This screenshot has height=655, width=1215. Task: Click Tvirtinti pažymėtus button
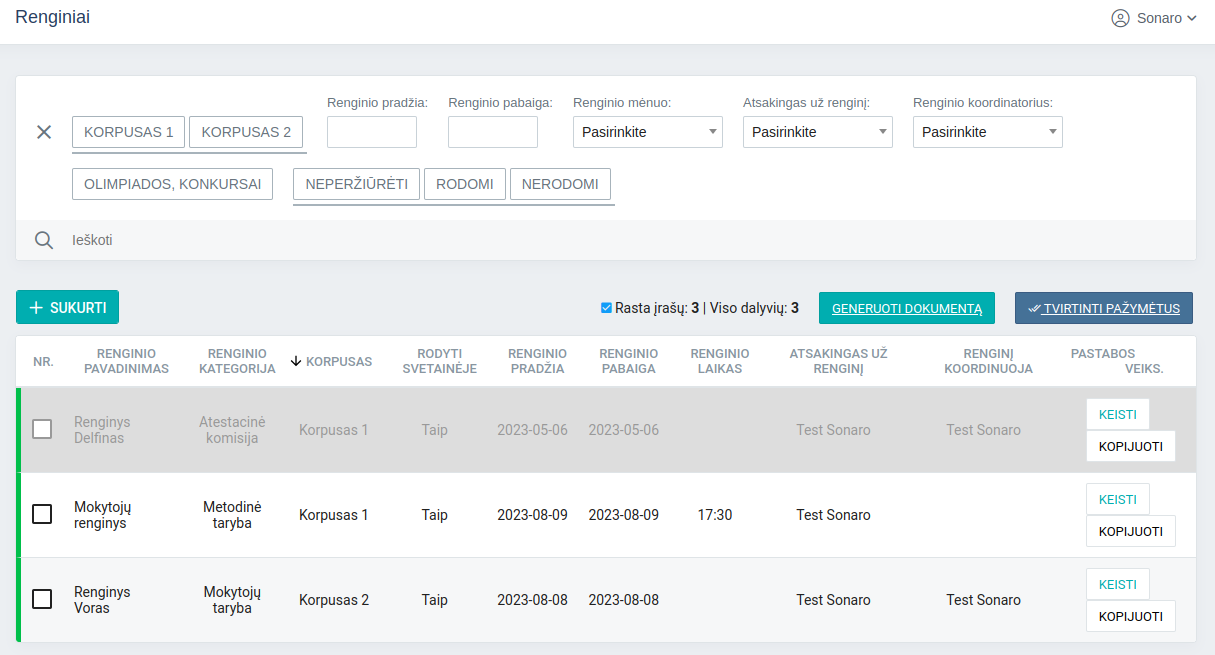[x=1103, y=308]
